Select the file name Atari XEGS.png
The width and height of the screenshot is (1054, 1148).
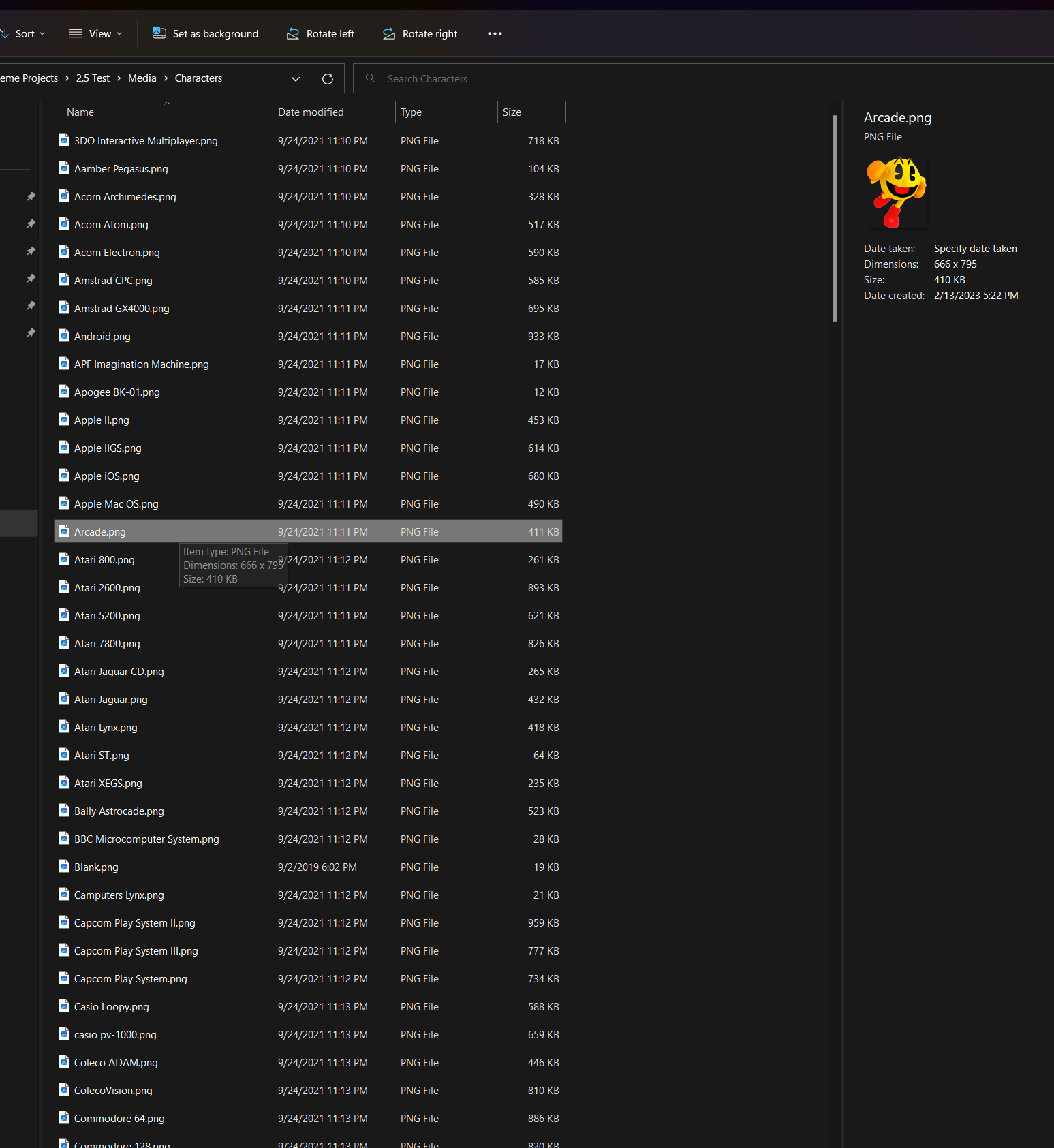108,784
